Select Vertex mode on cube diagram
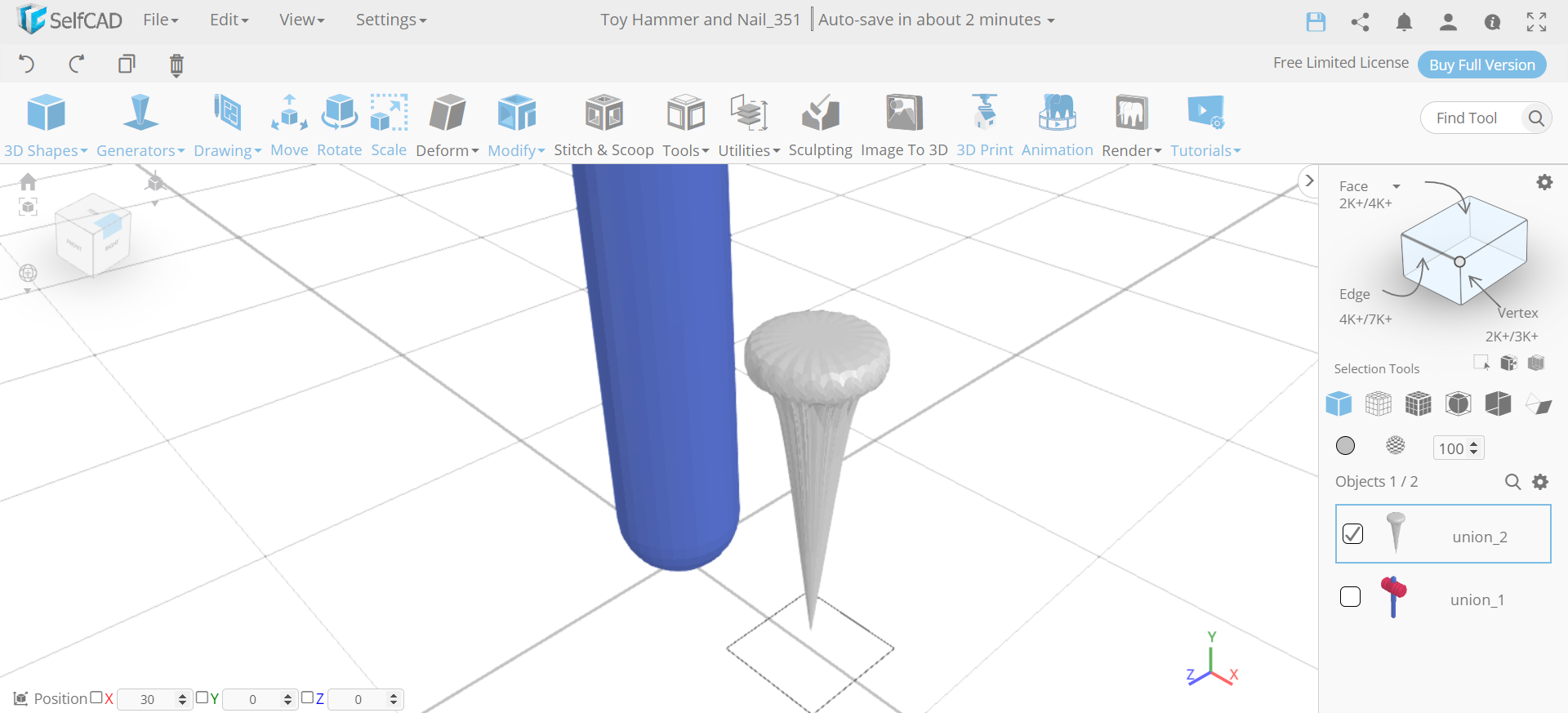 point(1517,313)
